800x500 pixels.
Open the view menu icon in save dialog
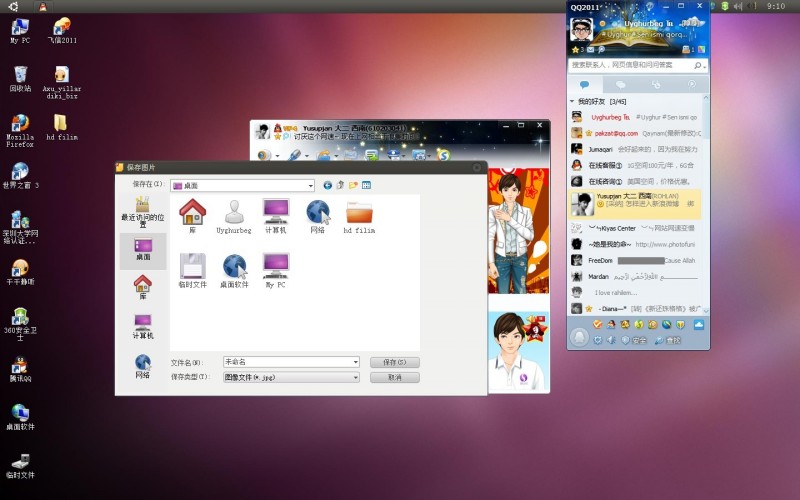coord(366,185)
